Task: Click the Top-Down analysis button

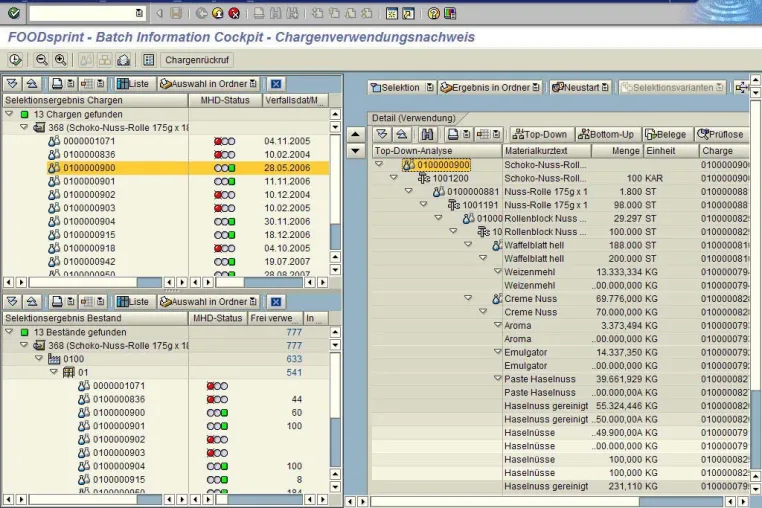Action: pyautogui.click(x=540, y=134)
